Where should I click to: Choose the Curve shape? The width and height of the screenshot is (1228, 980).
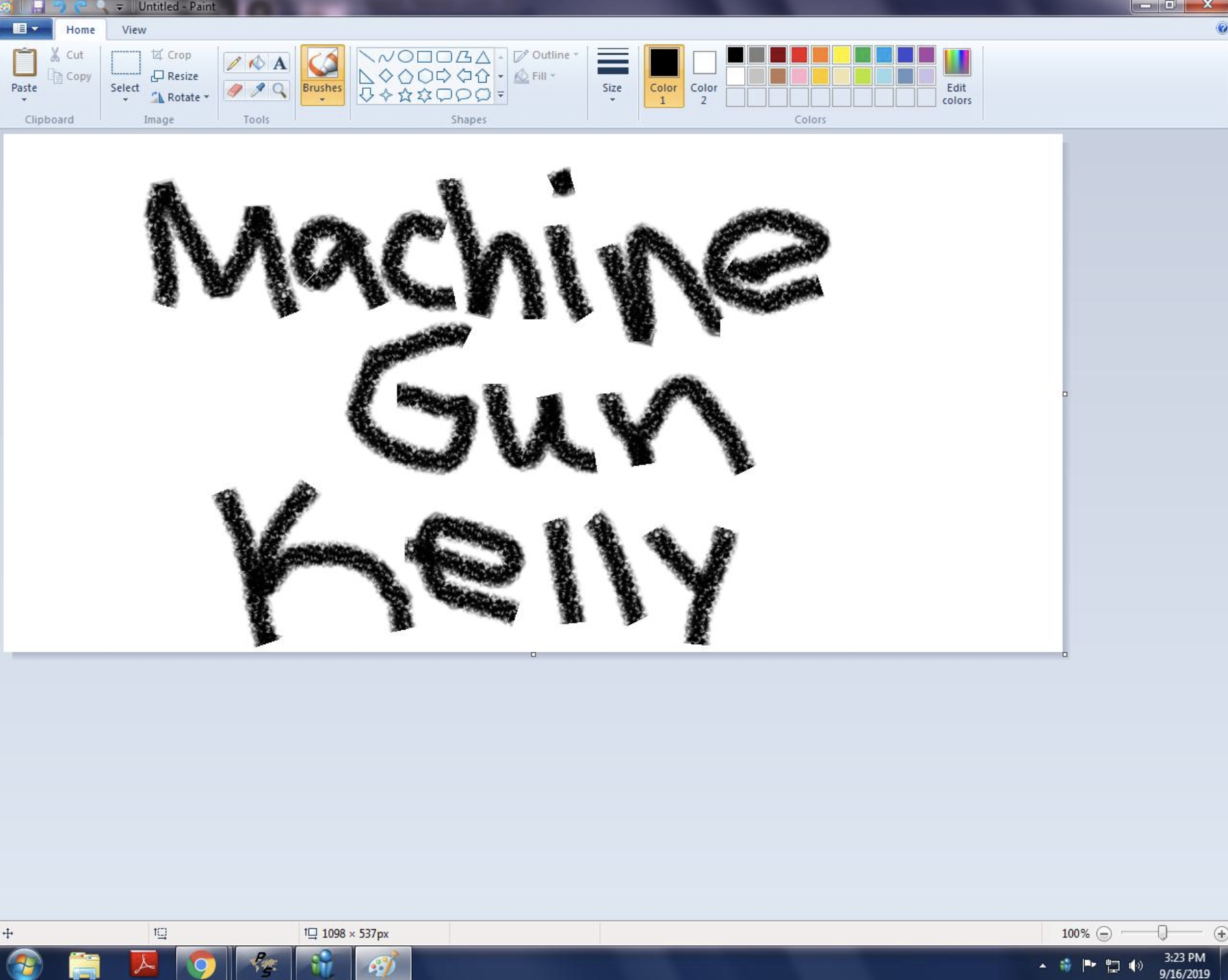pyautogui.click(x=386, y=57)
